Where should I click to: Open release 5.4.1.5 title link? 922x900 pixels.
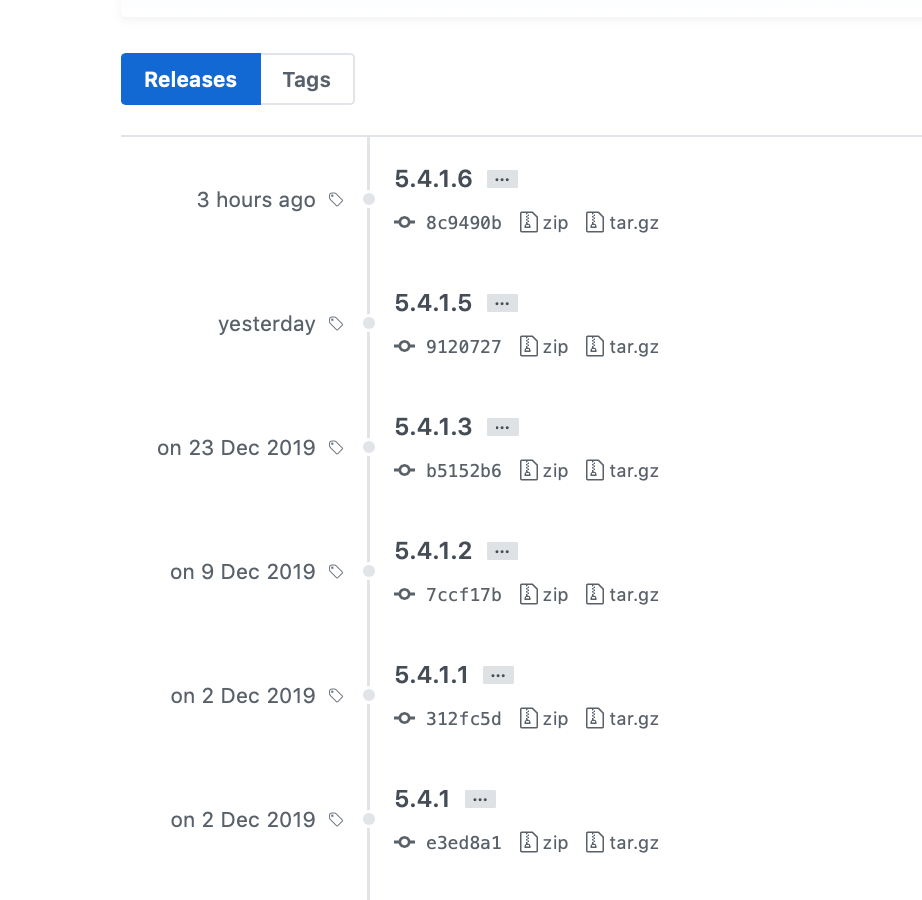(433, 303)
